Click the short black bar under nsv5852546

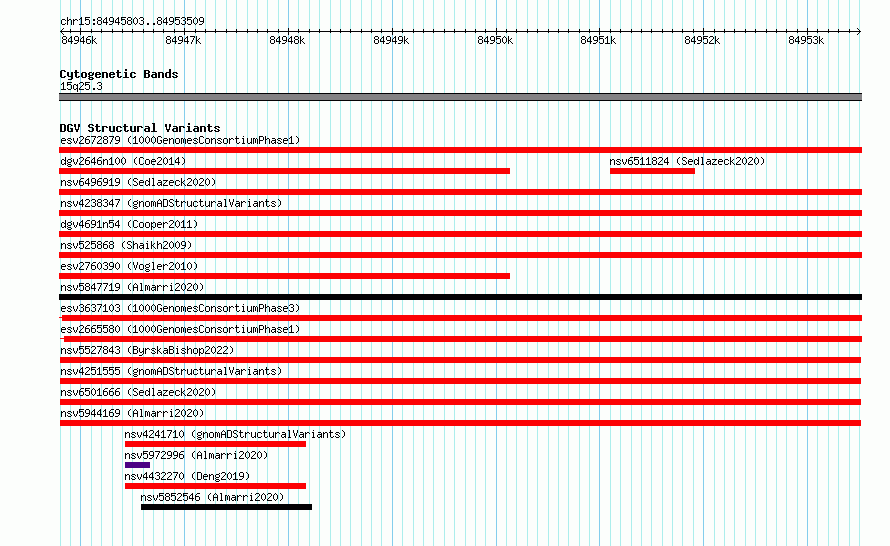[226, 507]
